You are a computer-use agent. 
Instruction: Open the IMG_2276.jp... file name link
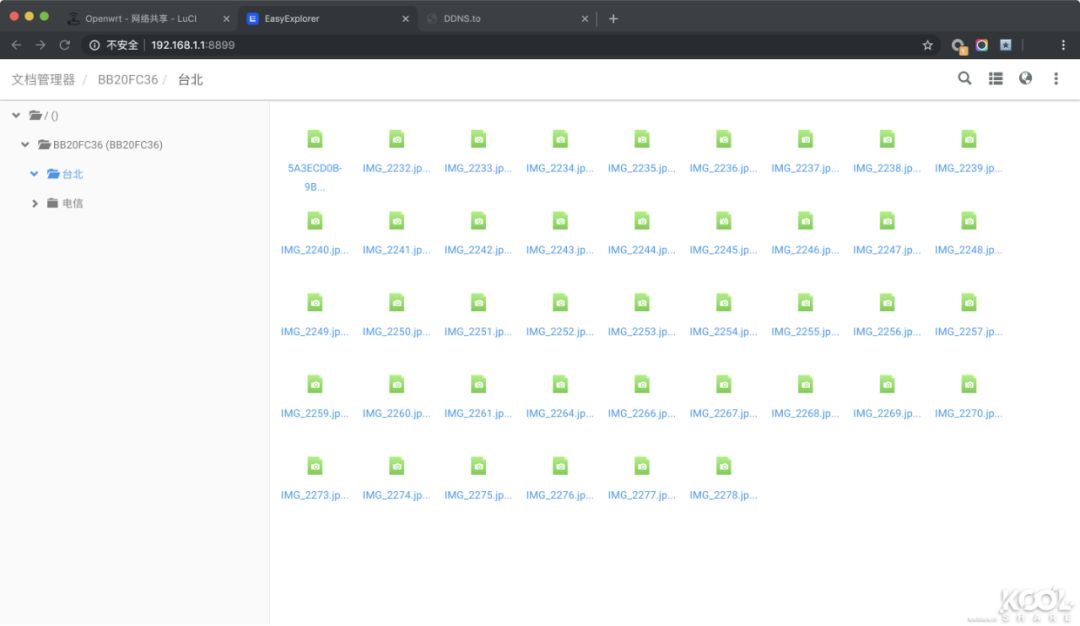click(x=560, y=495)
